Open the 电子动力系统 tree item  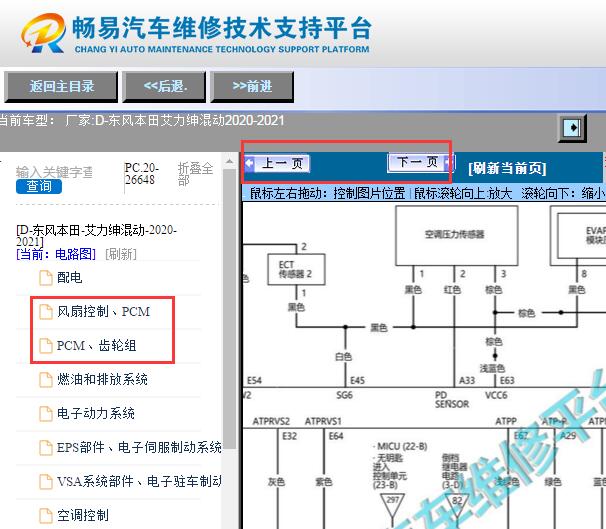click(x=96, y=413)
